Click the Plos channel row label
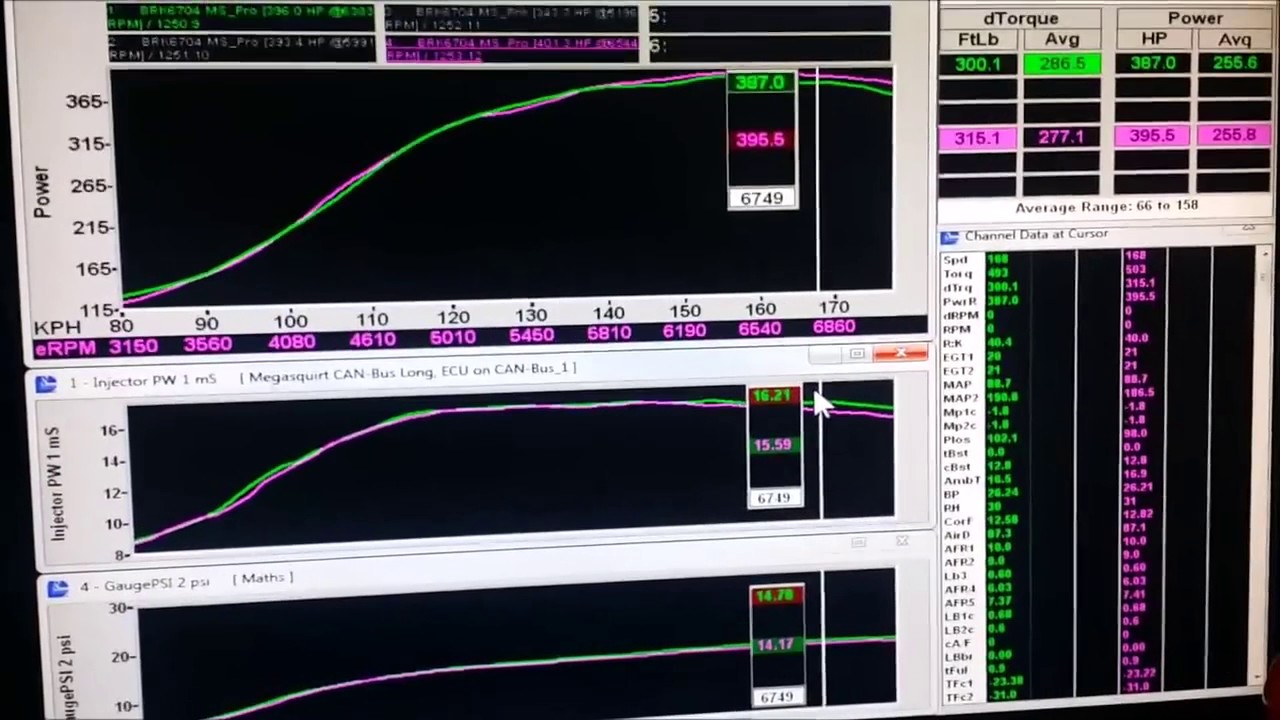The width and height of the screenshot is (1280, 720). [957, 439]
